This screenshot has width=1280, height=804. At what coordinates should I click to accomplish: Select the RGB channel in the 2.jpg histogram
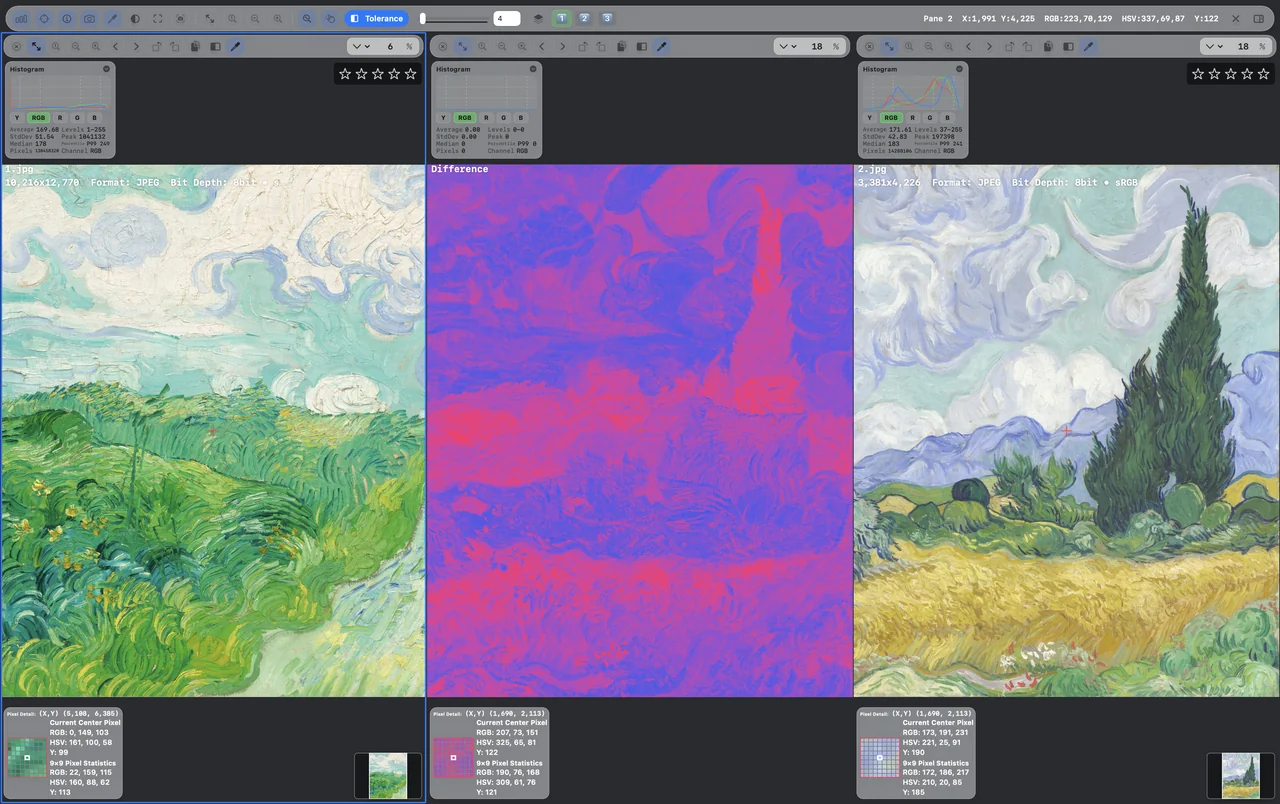click(x=891, y=118)
